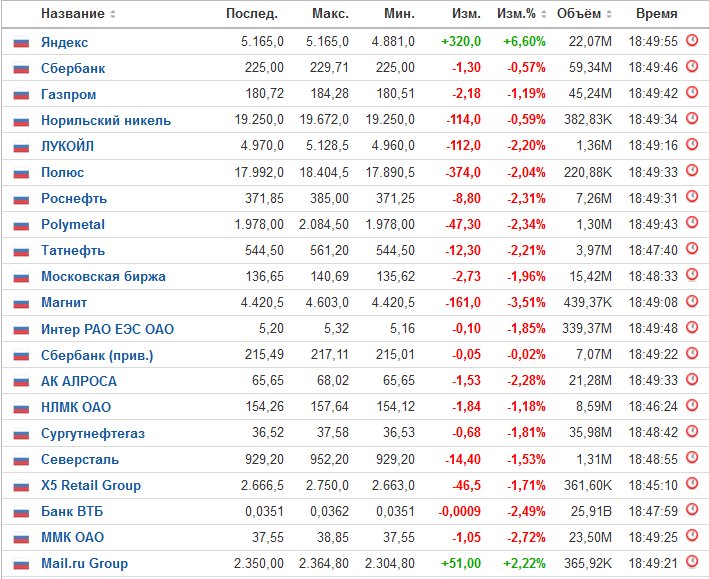Open the Татнефть stock link
709x579 pixels.
(73, 250)
